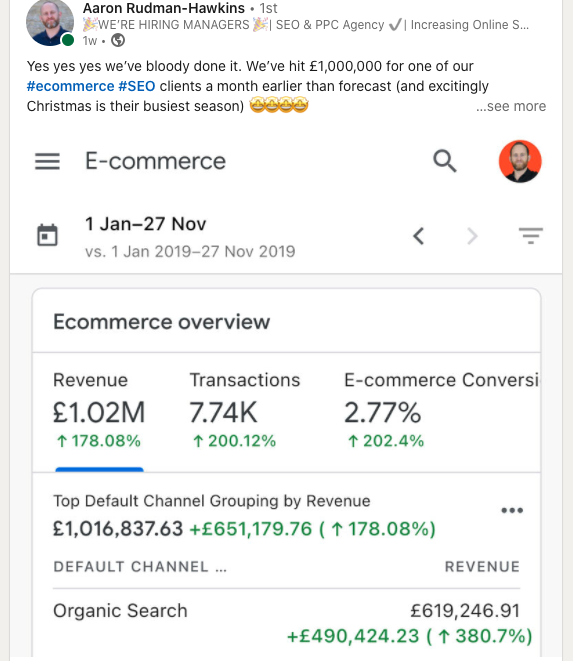
Task: Go to the next date range arrow
Action: [x=473, y=236]
